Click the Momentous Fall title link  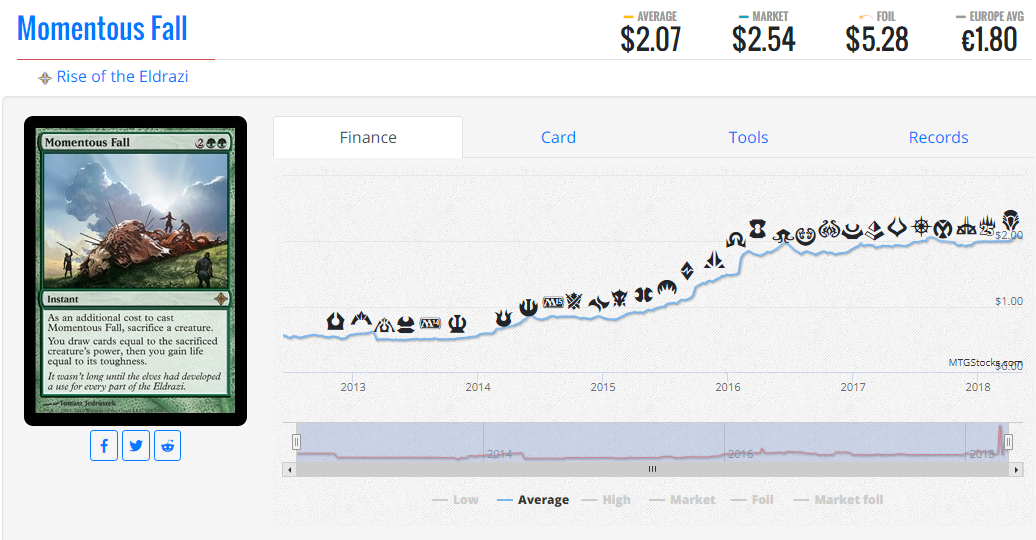(102, 28)
